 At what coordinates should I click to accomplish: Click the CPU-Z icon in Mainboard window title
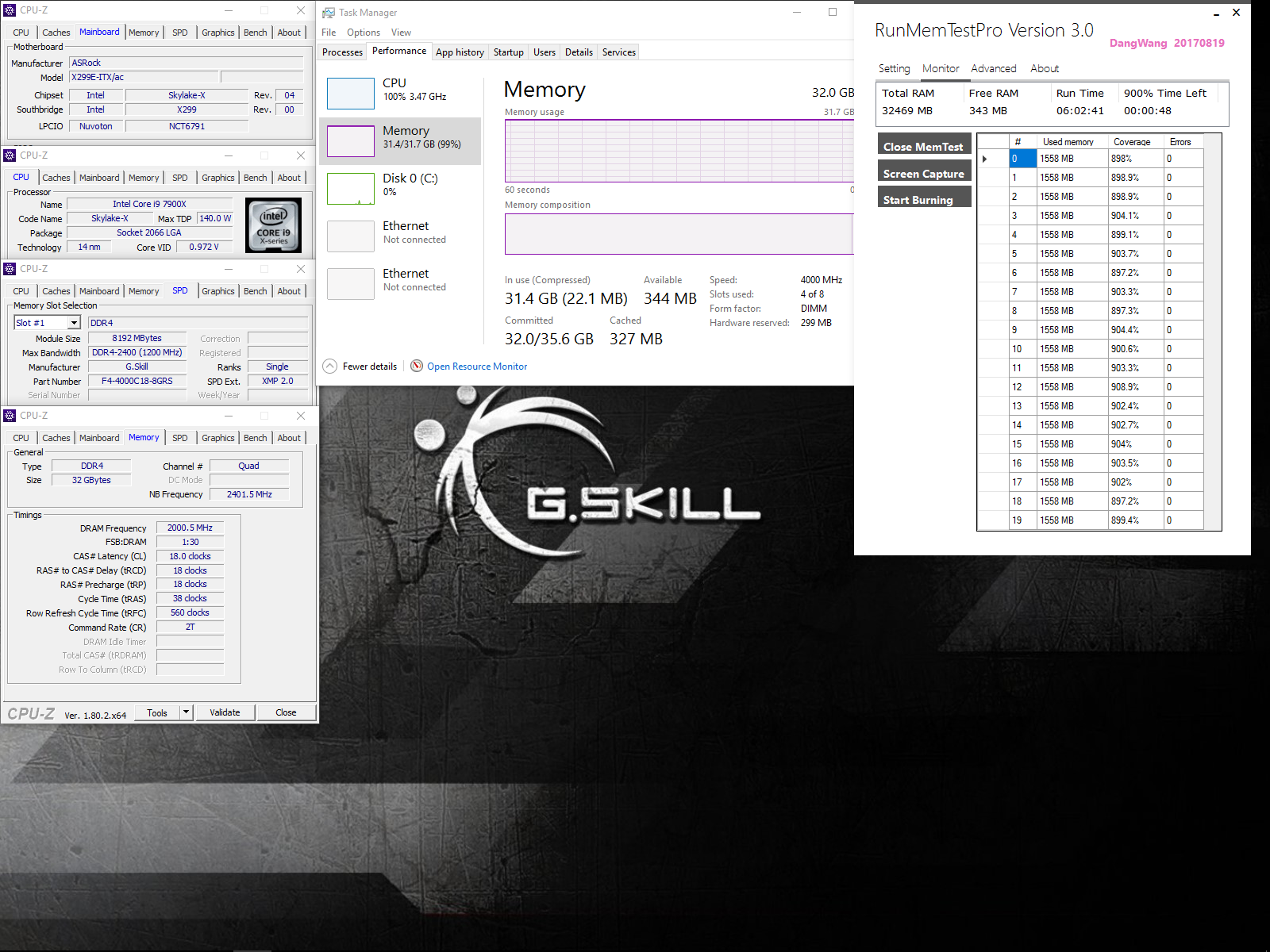(x=10, y=10)
